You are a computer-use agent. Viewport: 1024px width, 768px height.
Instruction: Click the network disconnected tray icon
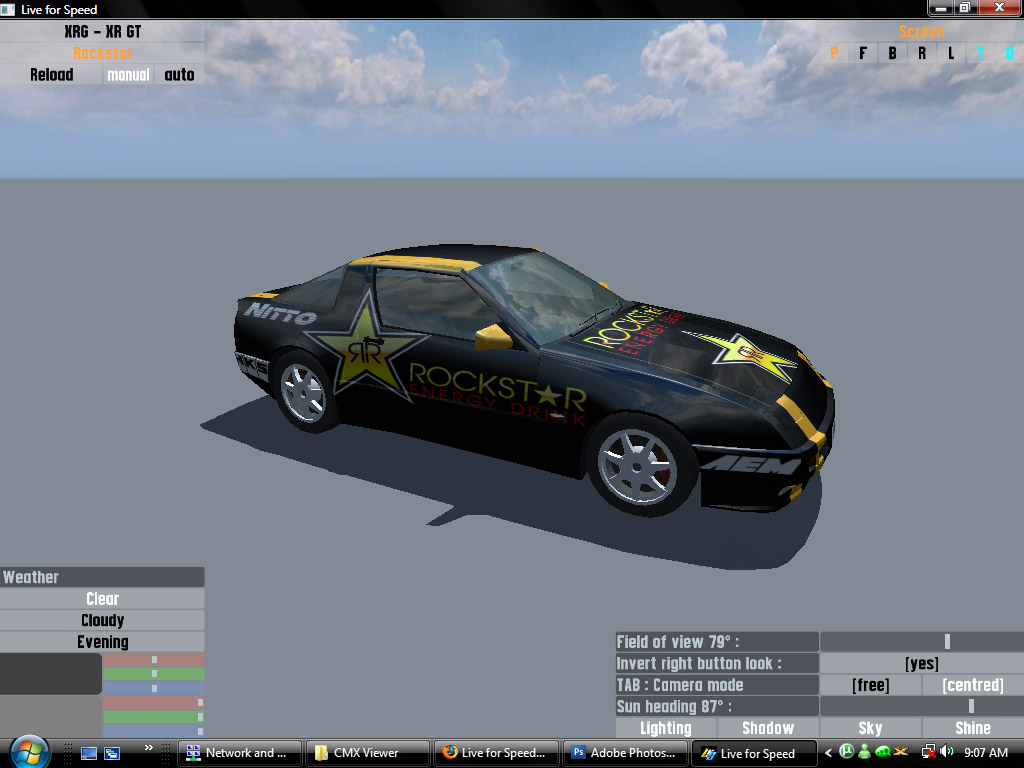coord(928,752)
